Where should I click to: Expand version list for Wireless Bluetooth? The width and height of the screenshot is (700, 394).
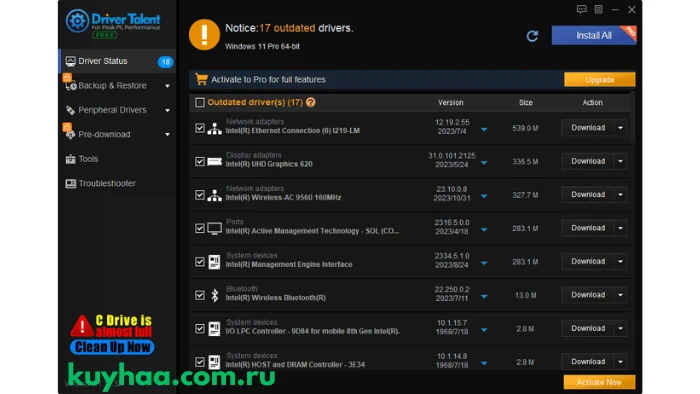pos(484,297)
